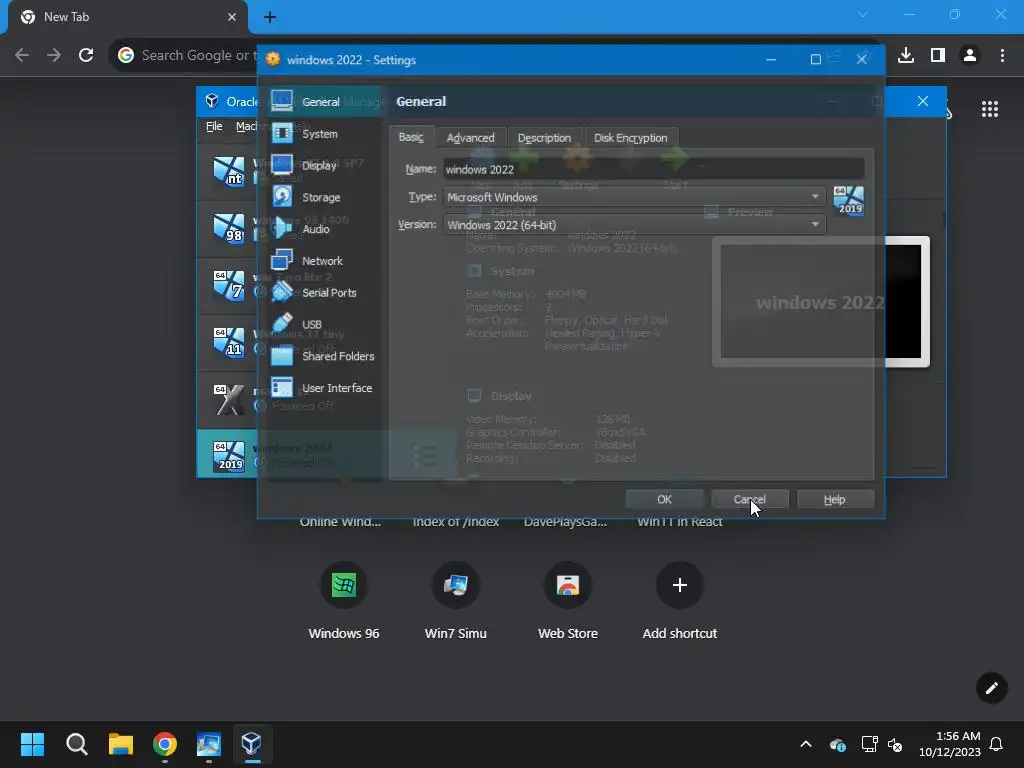
Task: Close the Oracle VM VirtualBox Manager window
Action: pos(923,101)
